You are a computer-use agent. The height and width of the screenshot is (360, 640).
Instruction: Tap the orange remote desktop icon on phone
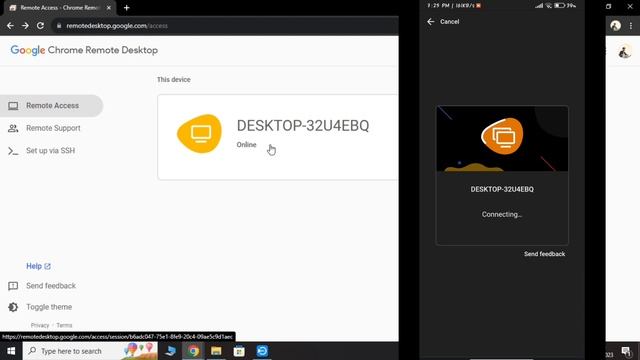502,136
